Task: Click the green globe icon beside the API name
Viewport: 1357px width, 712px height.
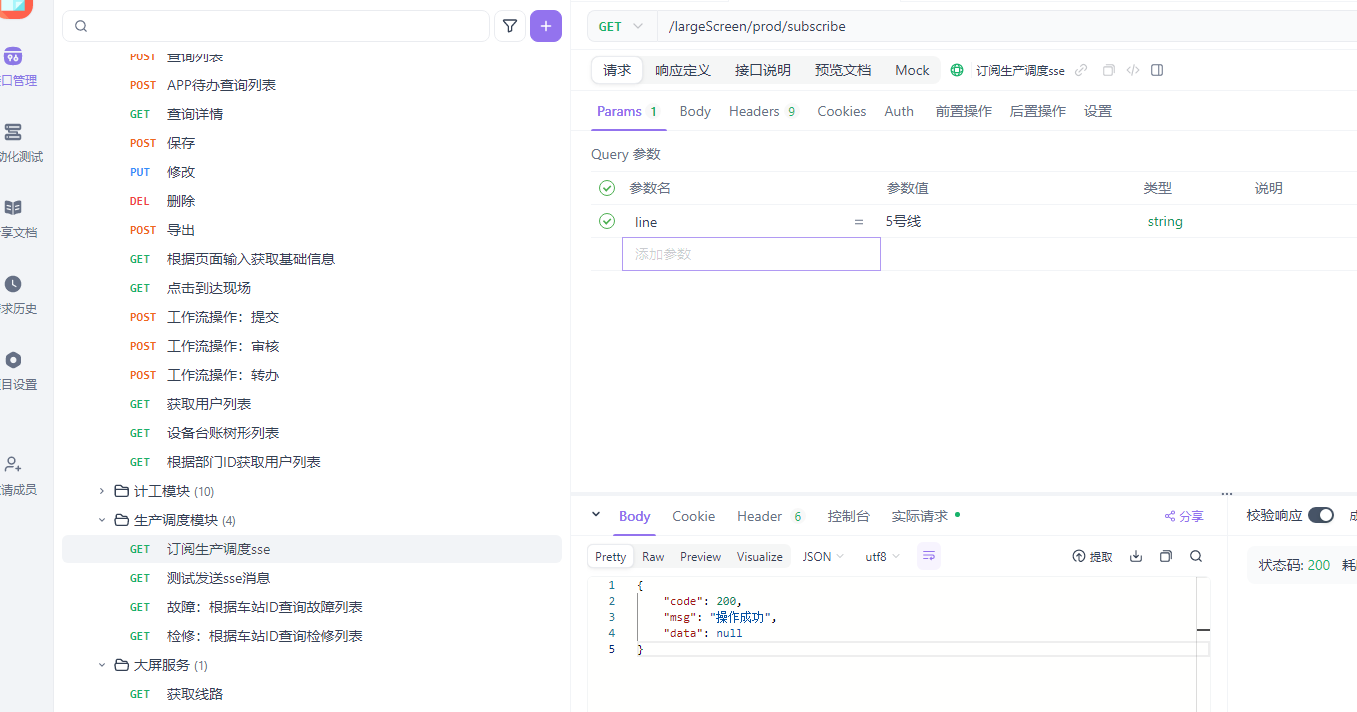Action: 957,70
